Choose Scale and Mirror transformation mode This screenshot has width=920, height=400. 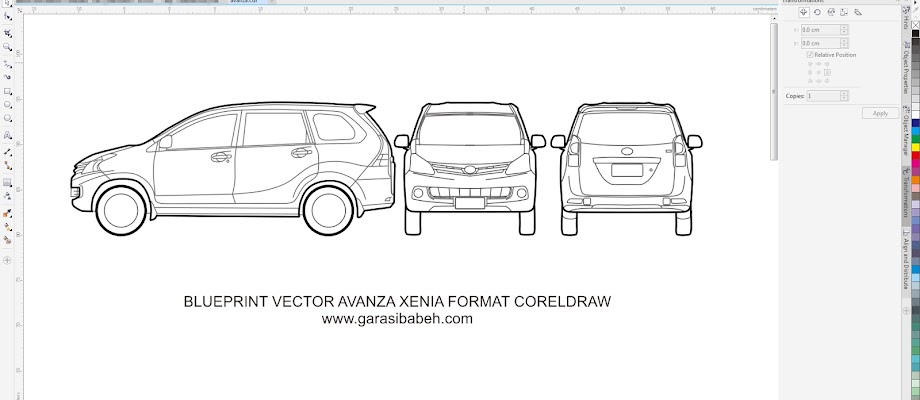pyautogui.click(x=831, y=12)
